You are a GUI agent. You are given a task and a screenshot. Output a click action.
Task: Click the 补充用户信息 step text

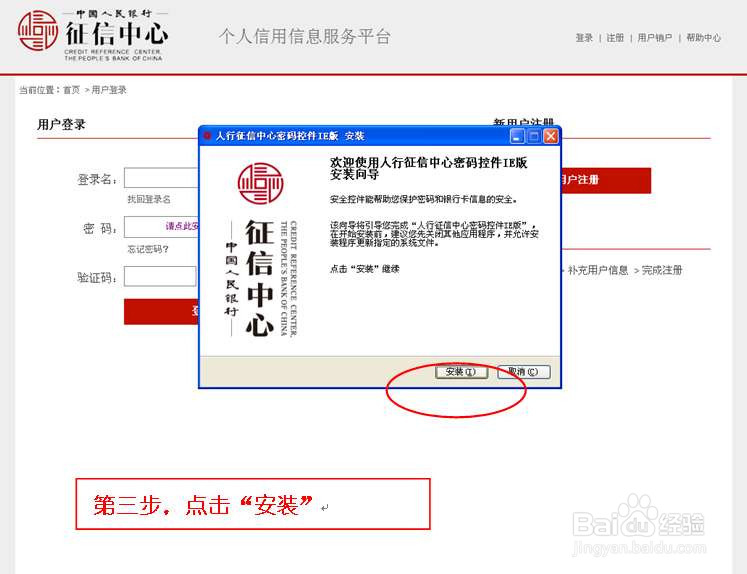[598, 270]
